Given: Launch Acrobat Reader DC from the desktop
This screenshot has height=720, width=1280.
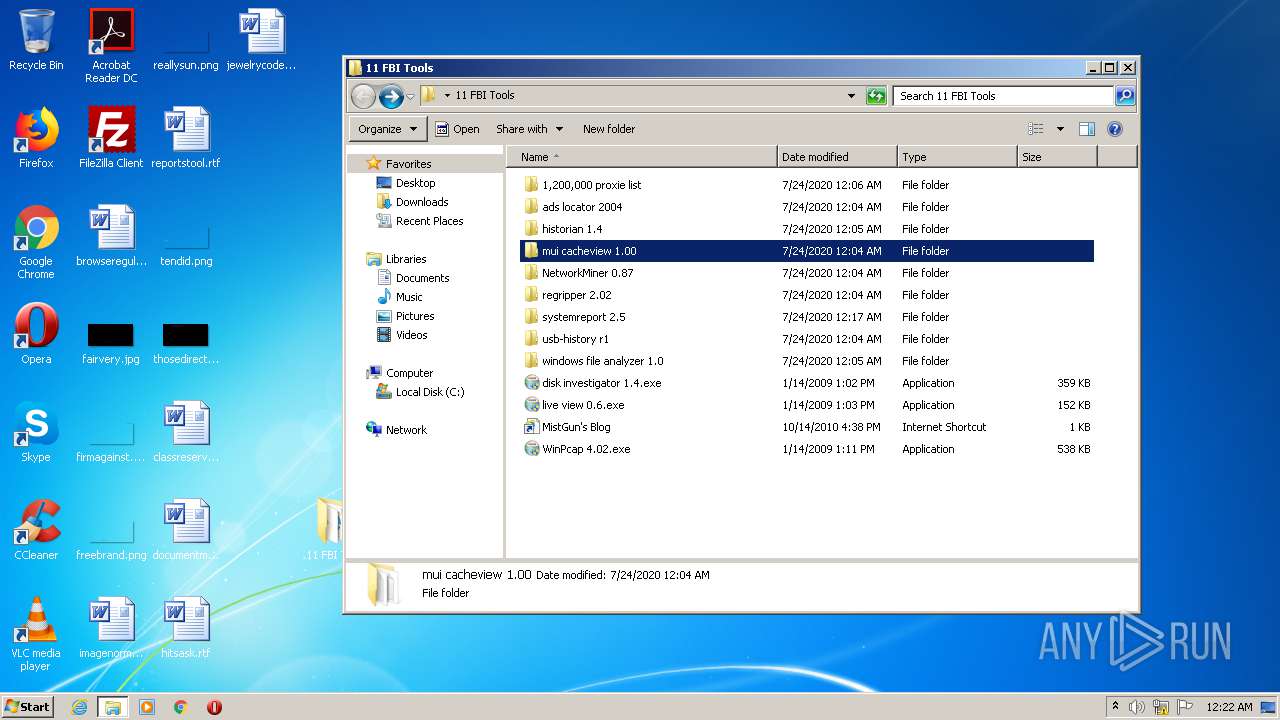Looking at the screenshot, I should tap(111, 46).
